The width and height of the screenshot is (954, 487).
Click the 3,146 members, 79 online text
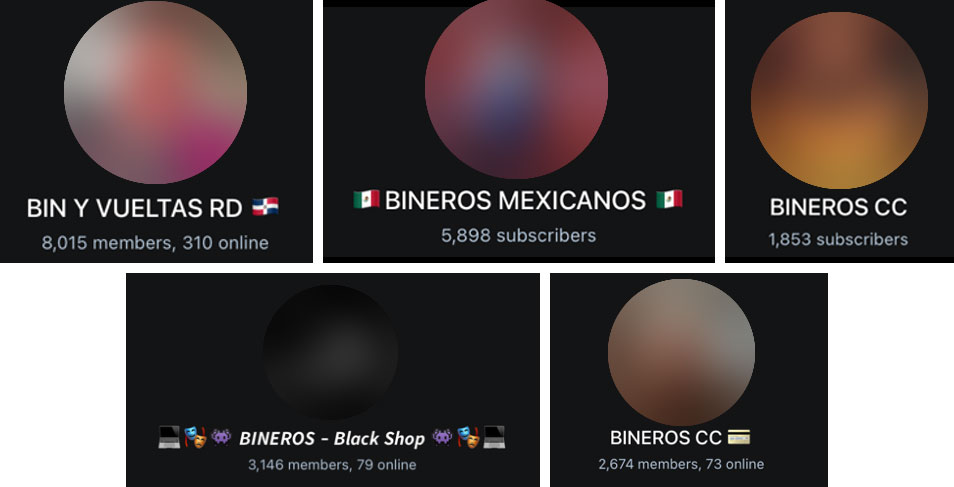(332, 465)
